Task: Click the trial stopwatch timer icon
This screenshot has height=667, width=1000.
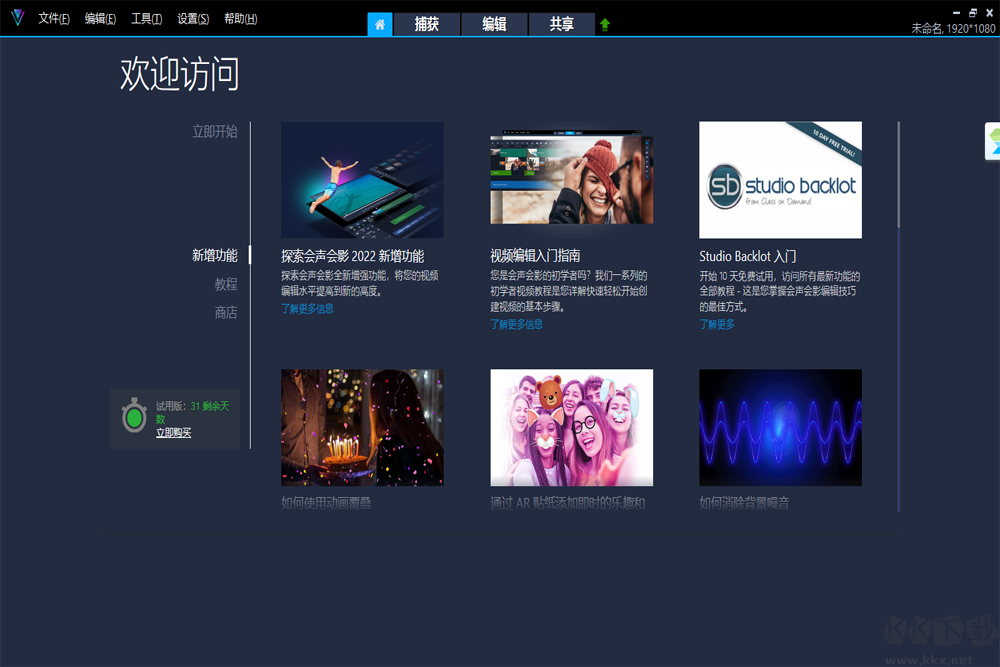Action: coord(134,418)
